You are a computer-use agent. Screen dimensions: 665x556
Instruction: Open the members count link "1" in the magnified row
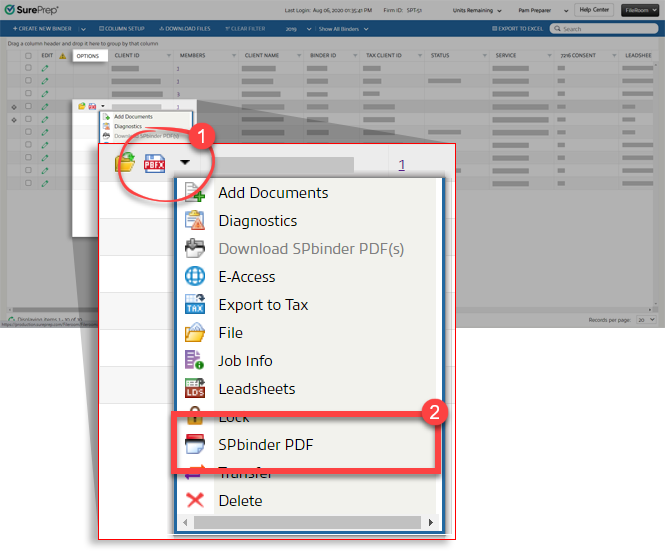click(x=402, y=165)
